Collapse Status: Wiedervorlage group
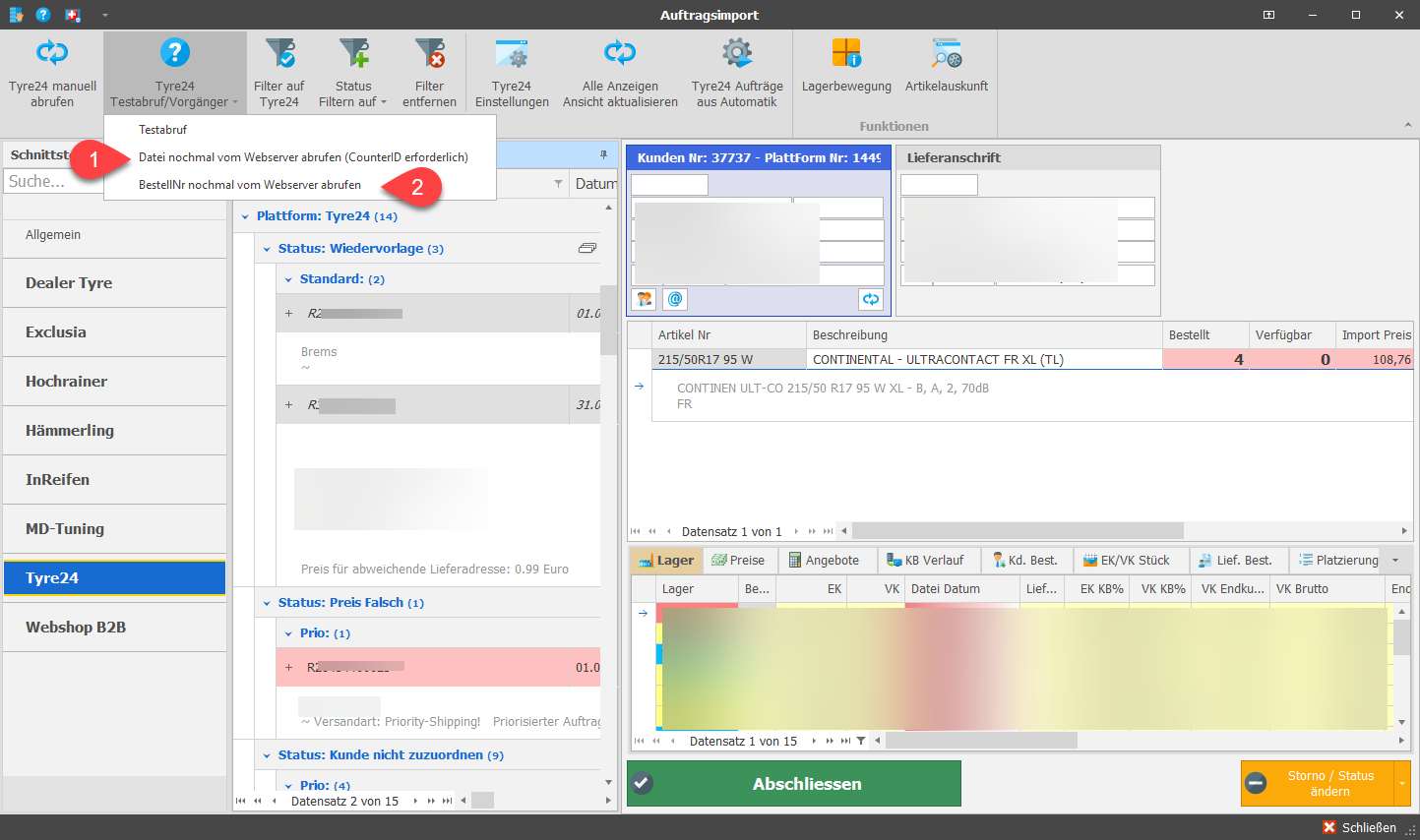 267,249
